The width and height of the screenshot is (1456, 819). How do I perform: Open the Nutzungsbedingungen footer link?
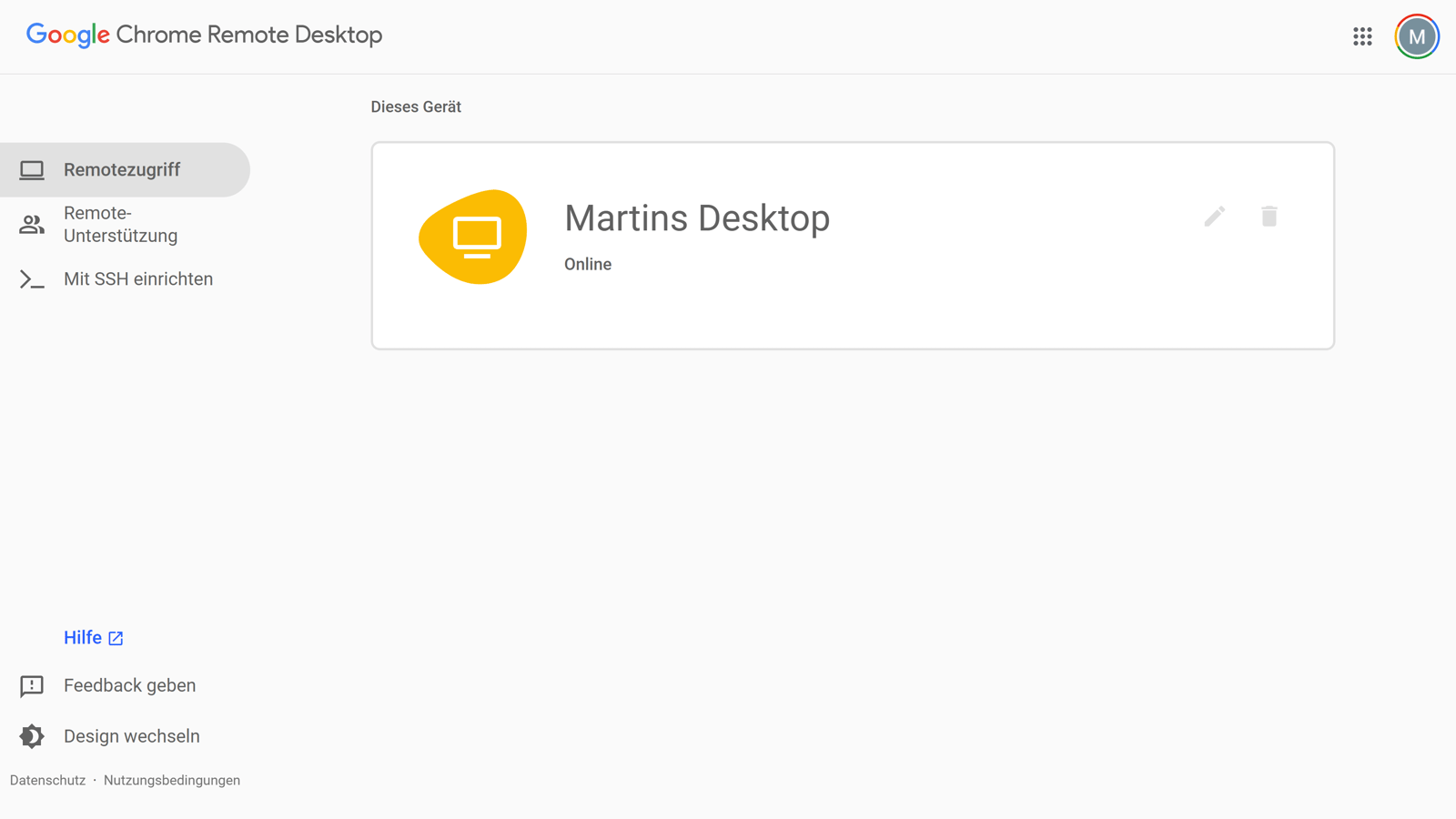[x=171, y=780]
